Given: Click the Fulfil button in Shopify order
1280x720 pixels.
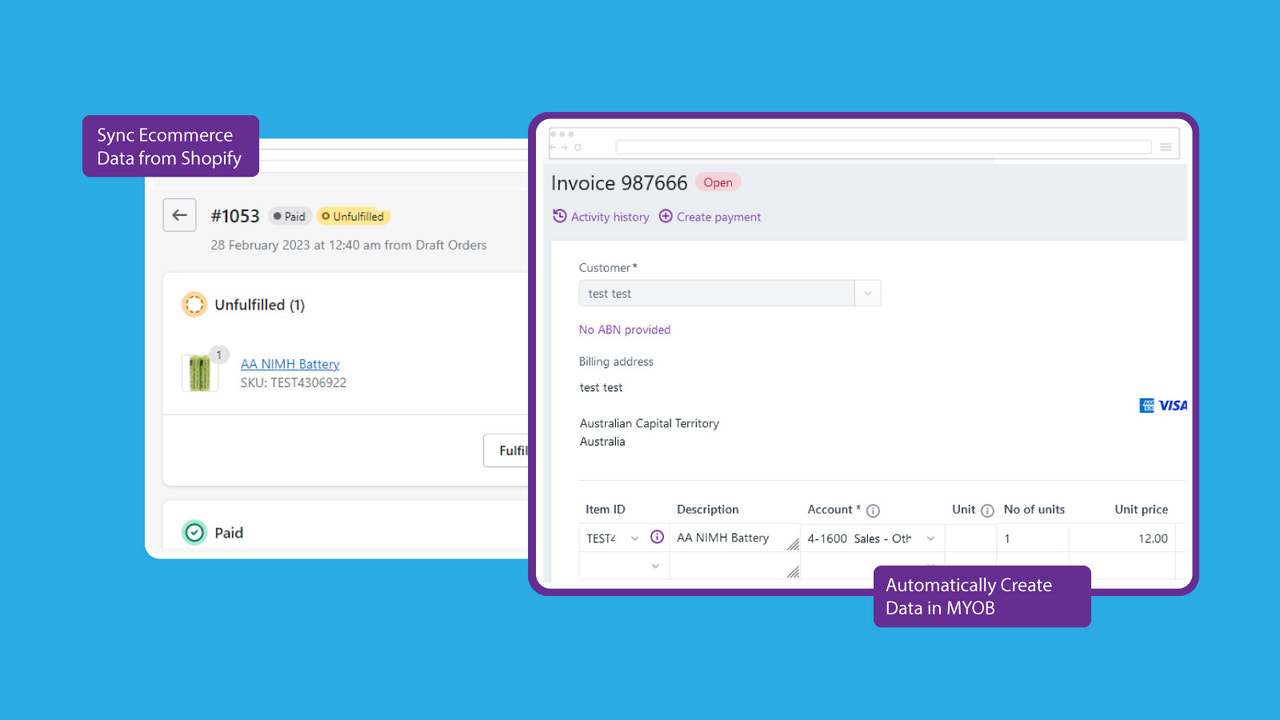Looking at the screenshot, I should click(x=507, y=450).
